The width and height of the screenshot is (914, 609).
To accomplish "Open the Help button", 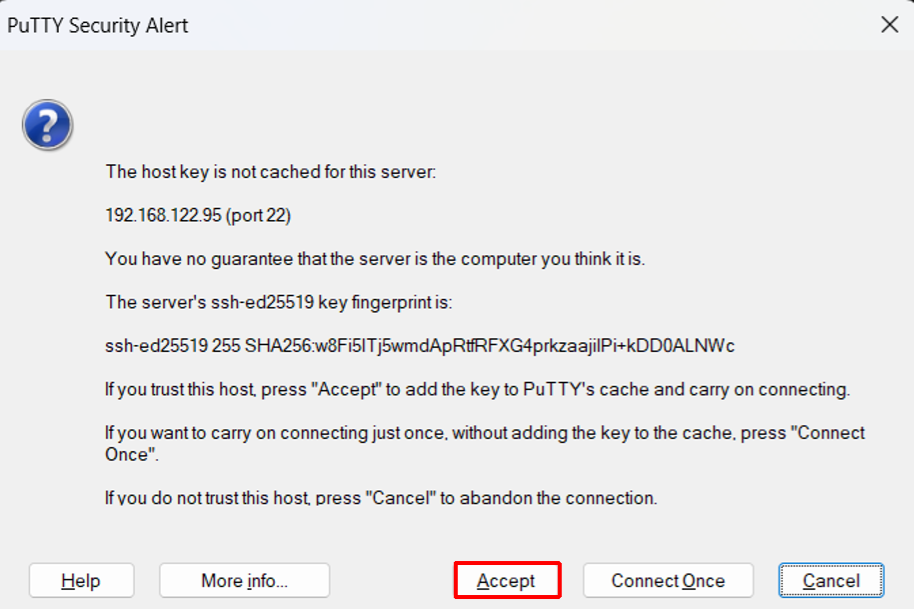I will tap(81, 581).
